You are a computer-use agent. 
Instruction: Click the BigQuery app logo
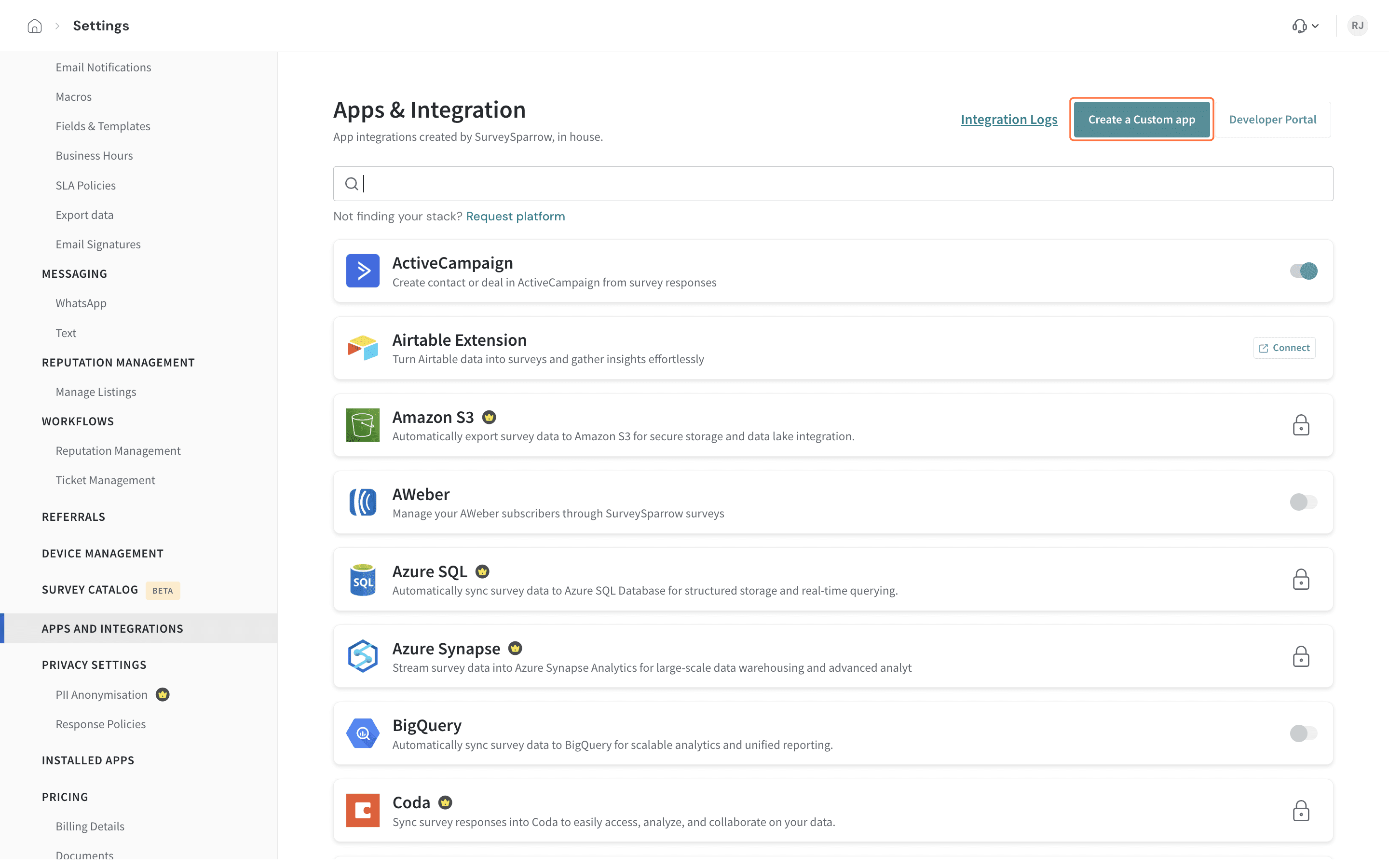tap(363, 733)
